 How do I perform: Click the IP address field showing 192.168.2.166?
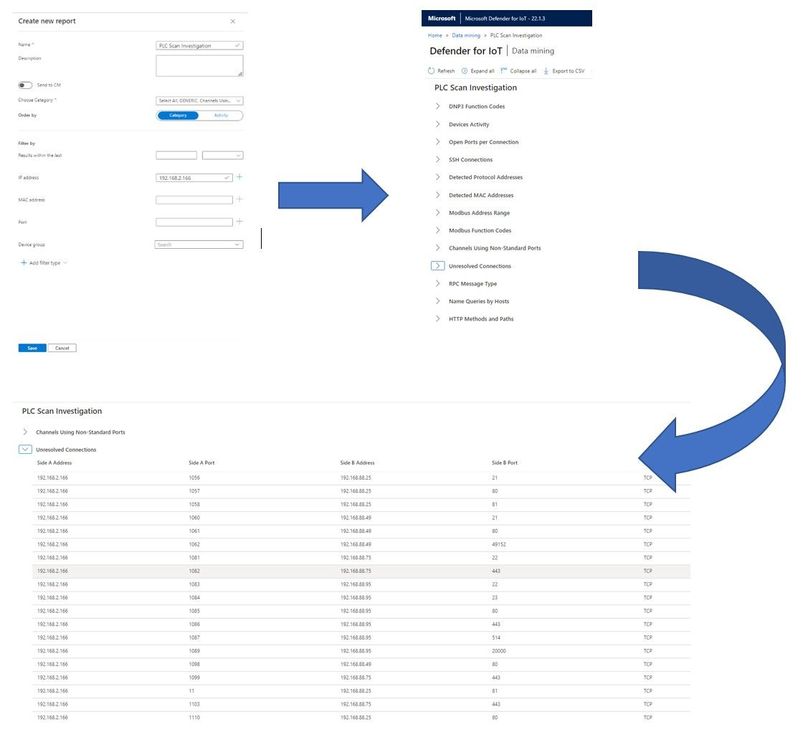[x=194, y=178]
